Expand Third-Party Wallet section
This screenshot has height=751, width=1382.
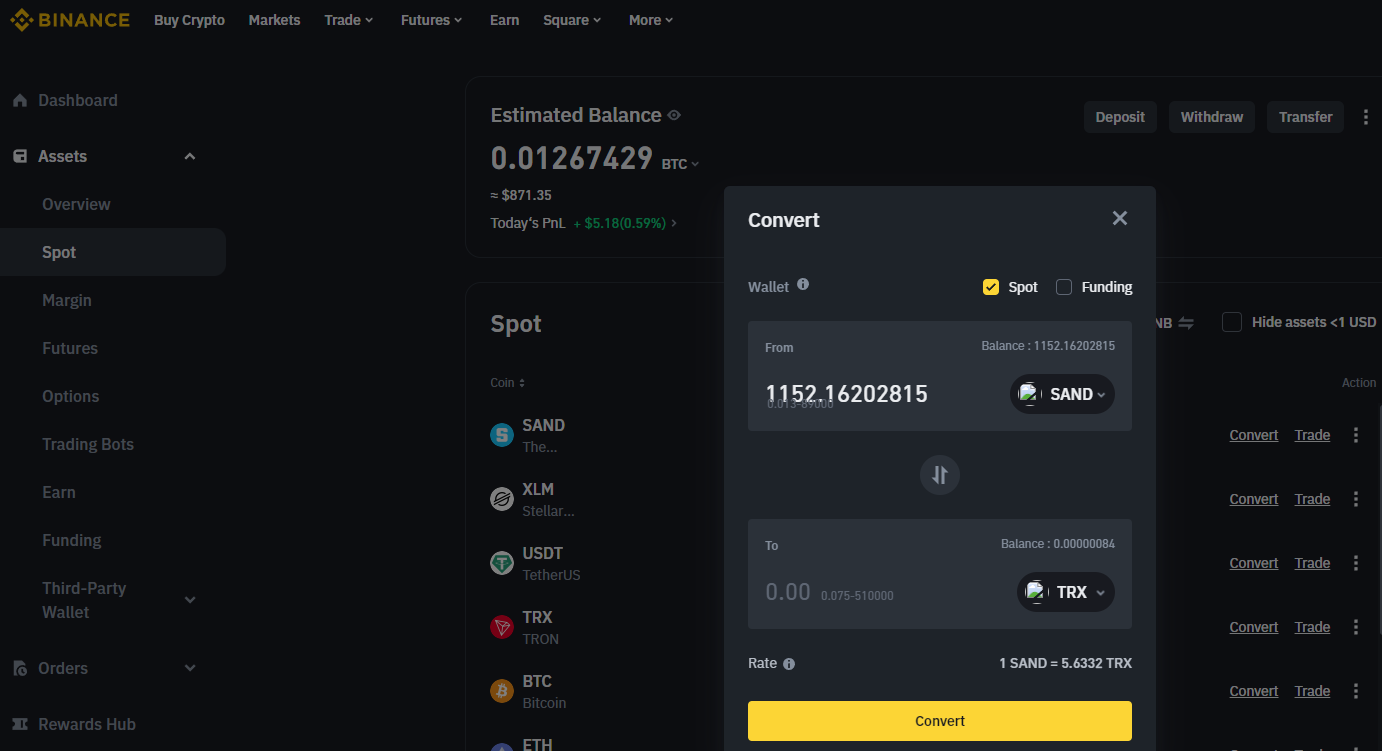click(x=190, y=600)
